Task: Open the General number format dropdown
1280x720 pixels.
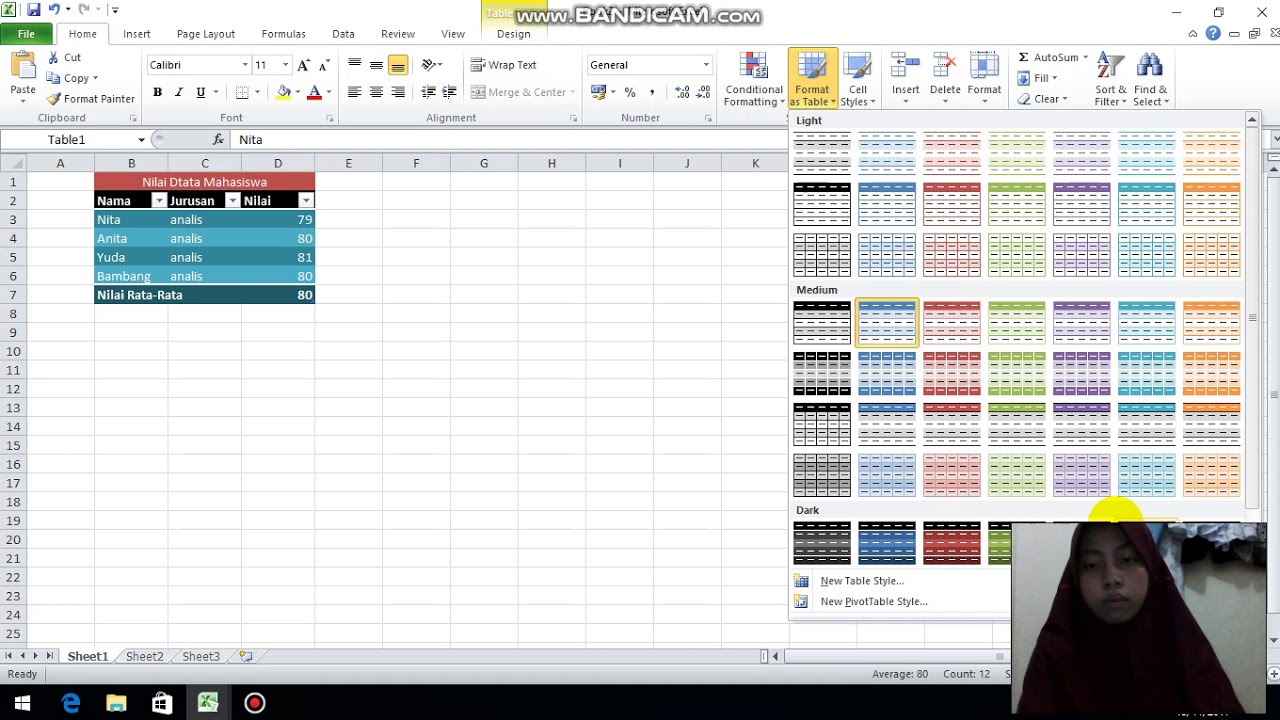Action: tap(706, 65)
